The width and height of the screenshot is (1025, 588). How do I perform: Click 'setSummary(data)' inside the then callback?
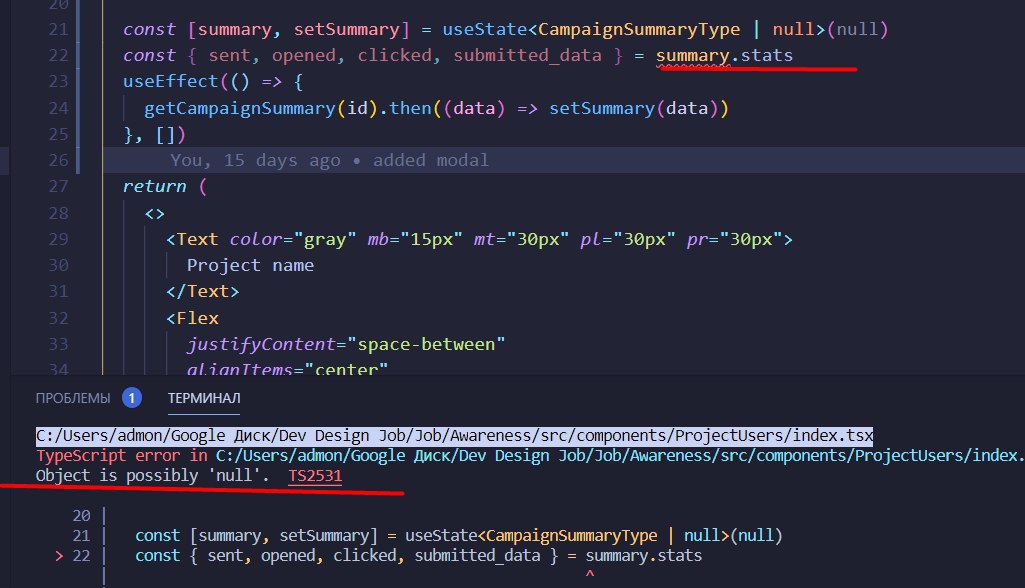click(x=634, y=108)
